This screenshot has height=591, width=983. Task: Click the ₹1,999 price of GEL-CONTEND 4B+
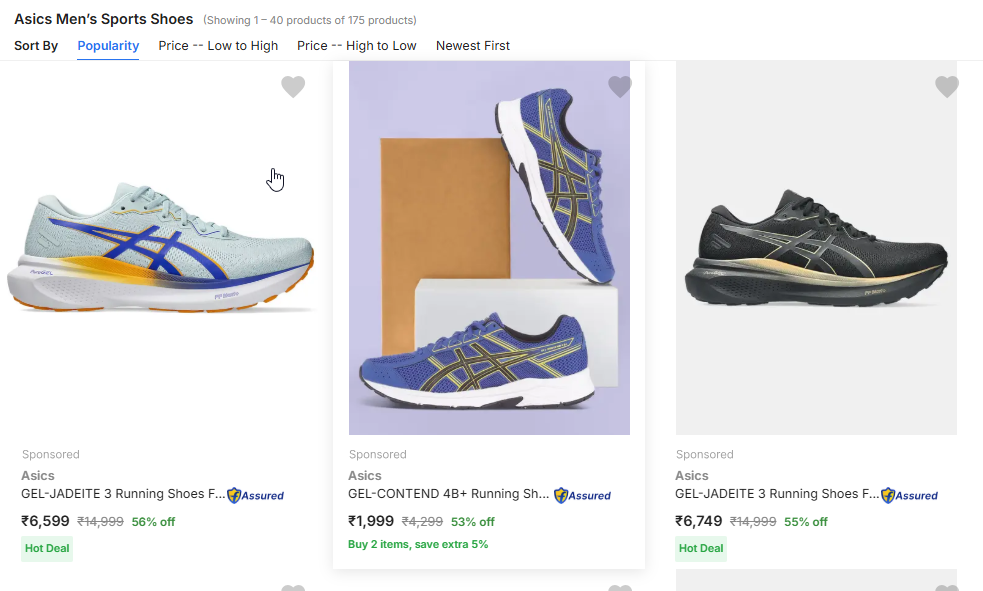[x=371, y=521]
